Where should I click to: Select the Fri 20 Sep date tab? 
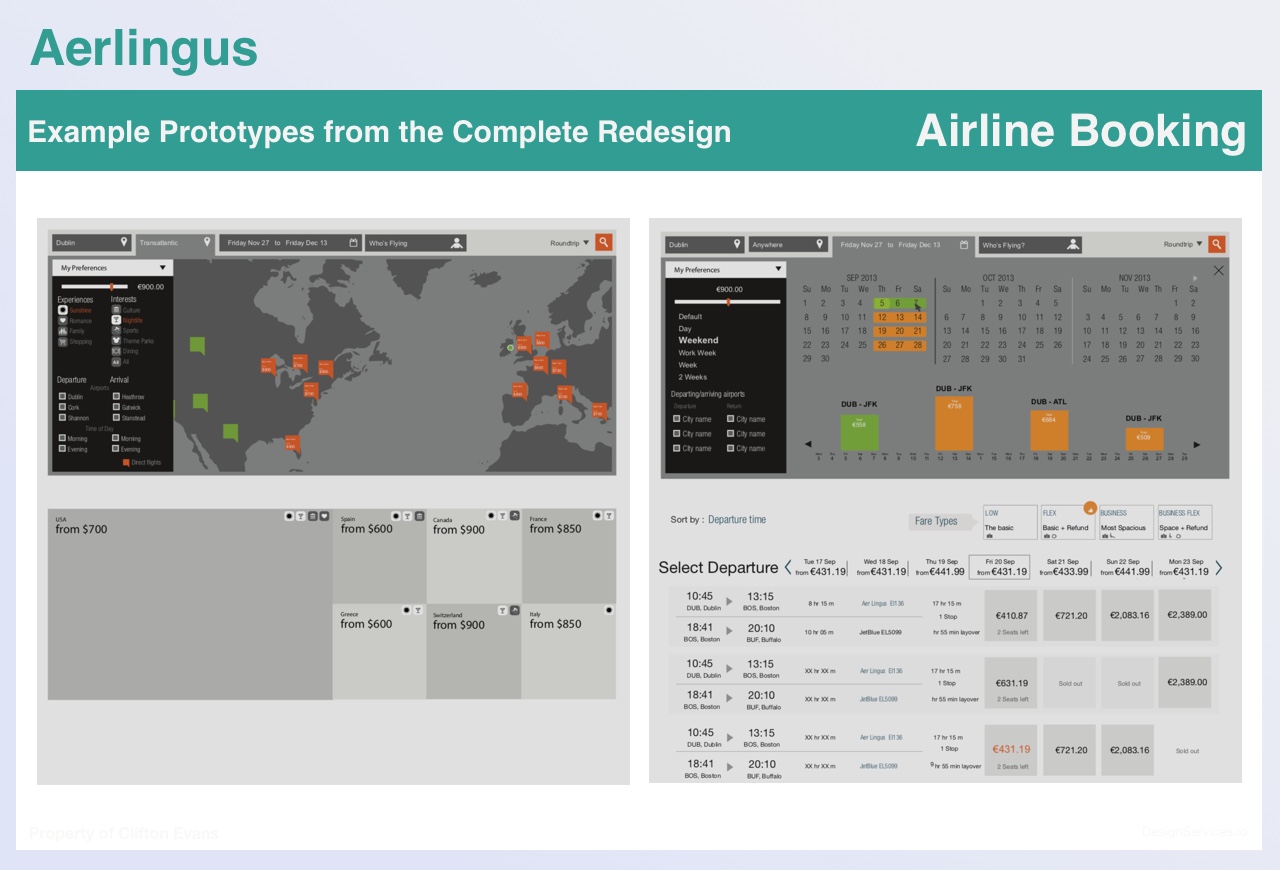(1000, 567)
